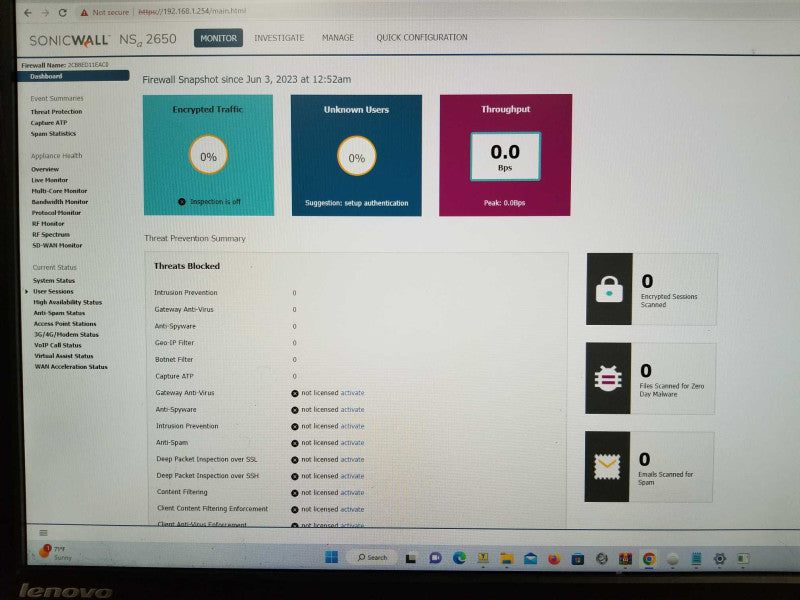Click the browser back arrow
800x600 pixels.
point(28,13)
